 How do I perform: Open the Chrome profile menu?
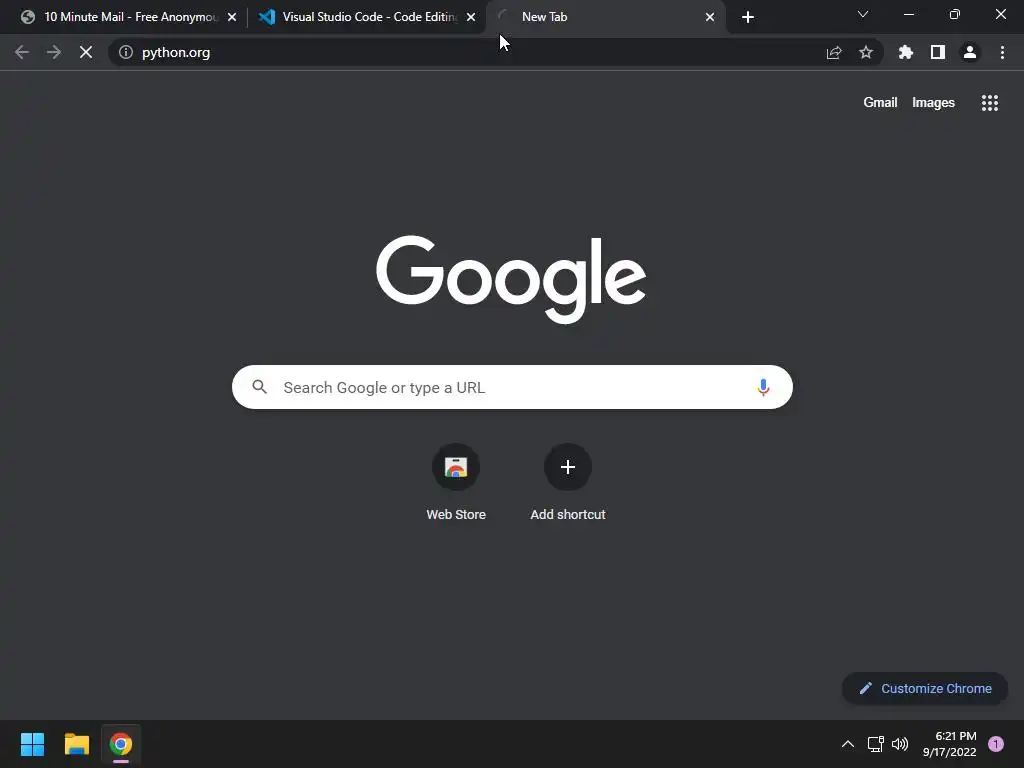click(969, 52)
